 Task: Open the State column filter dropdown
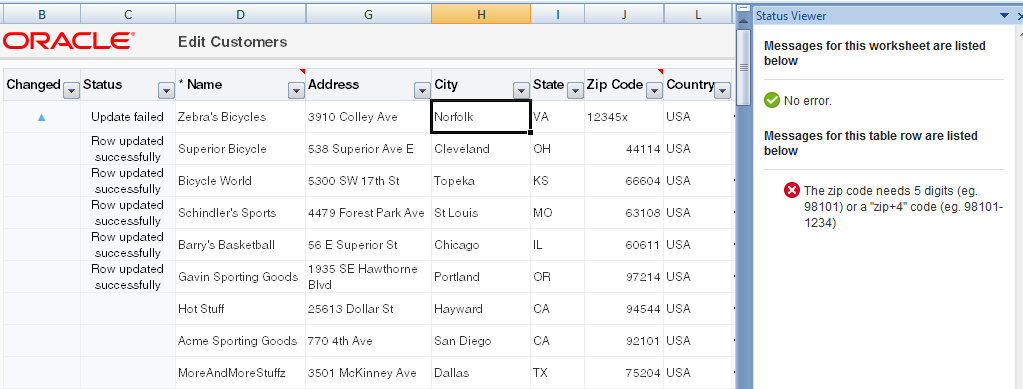575,91
